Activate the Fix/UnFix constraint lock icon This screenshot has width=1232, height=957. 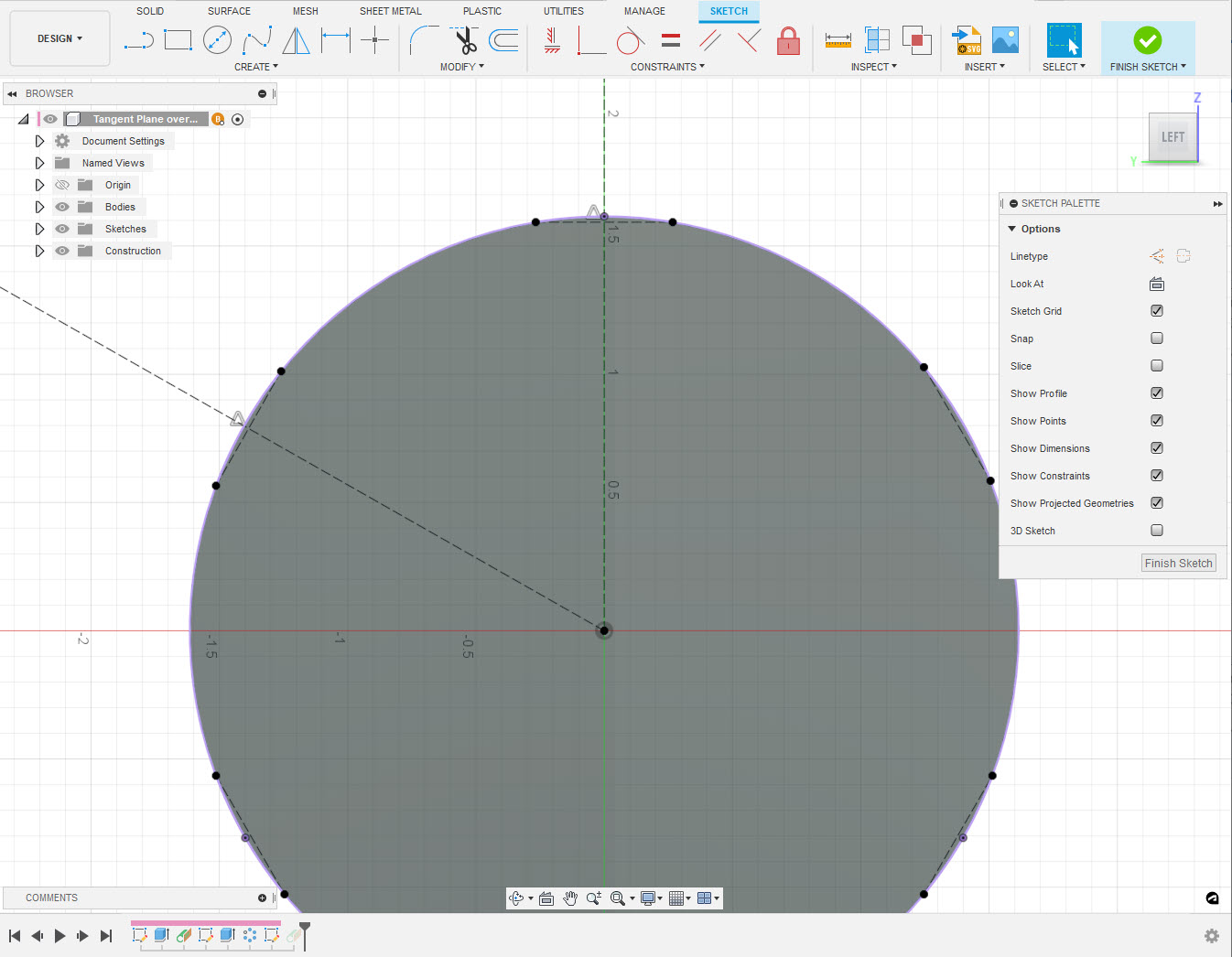[788, 41]
